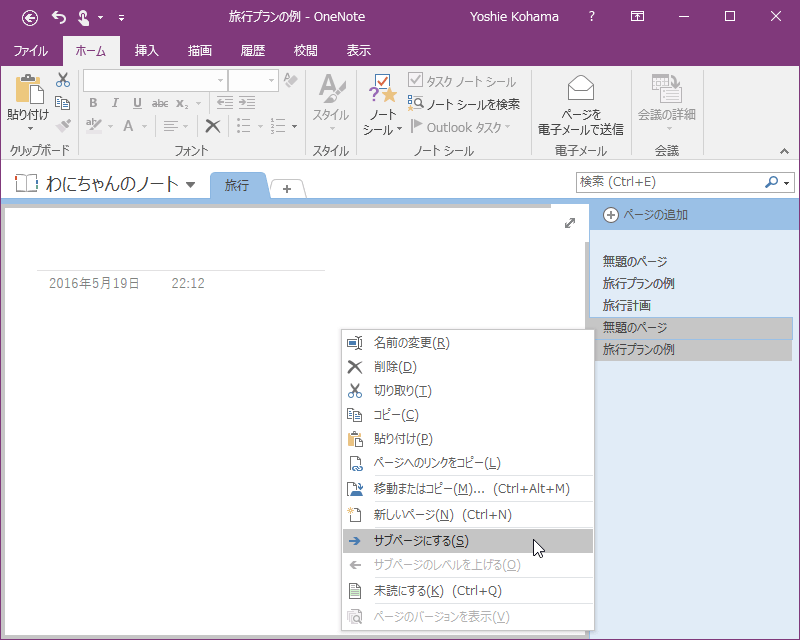Open the Help question mark
The height and width of the screenshot is (640, 800).
tap(591, 16)
